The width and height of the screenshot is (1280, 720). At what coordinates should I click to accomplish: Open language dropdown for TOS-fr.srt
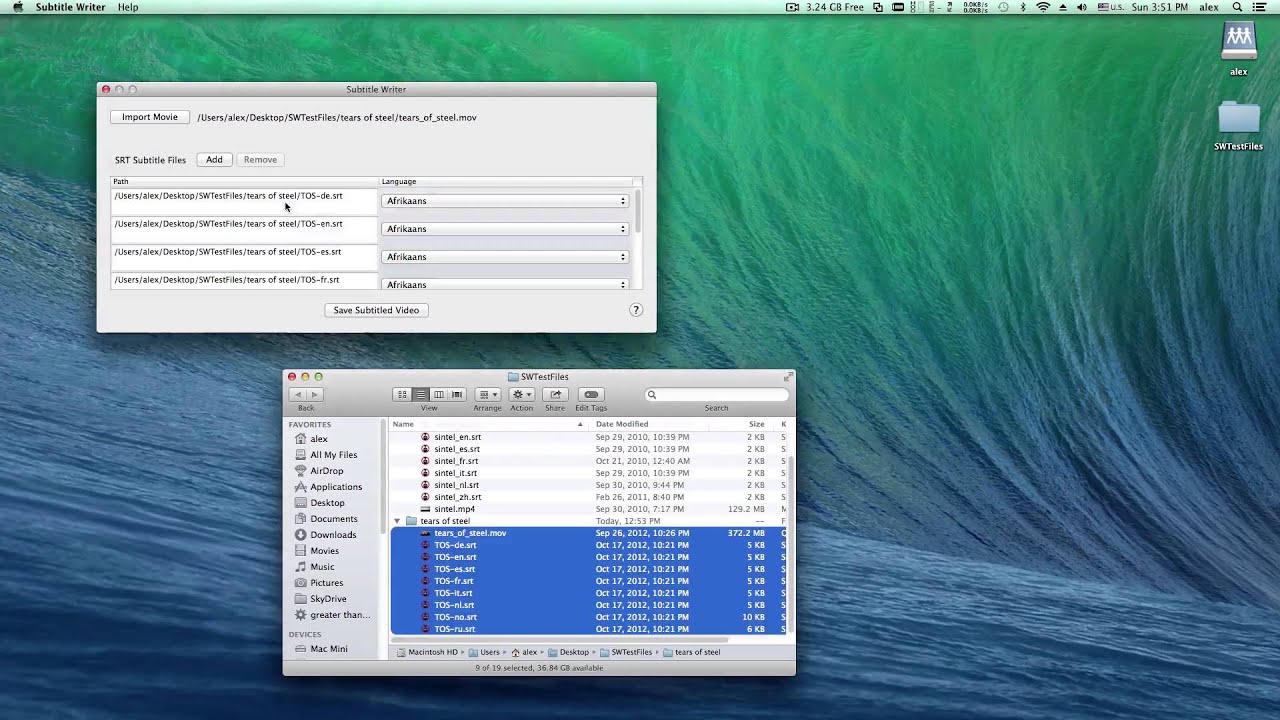(x=504, y=284)
